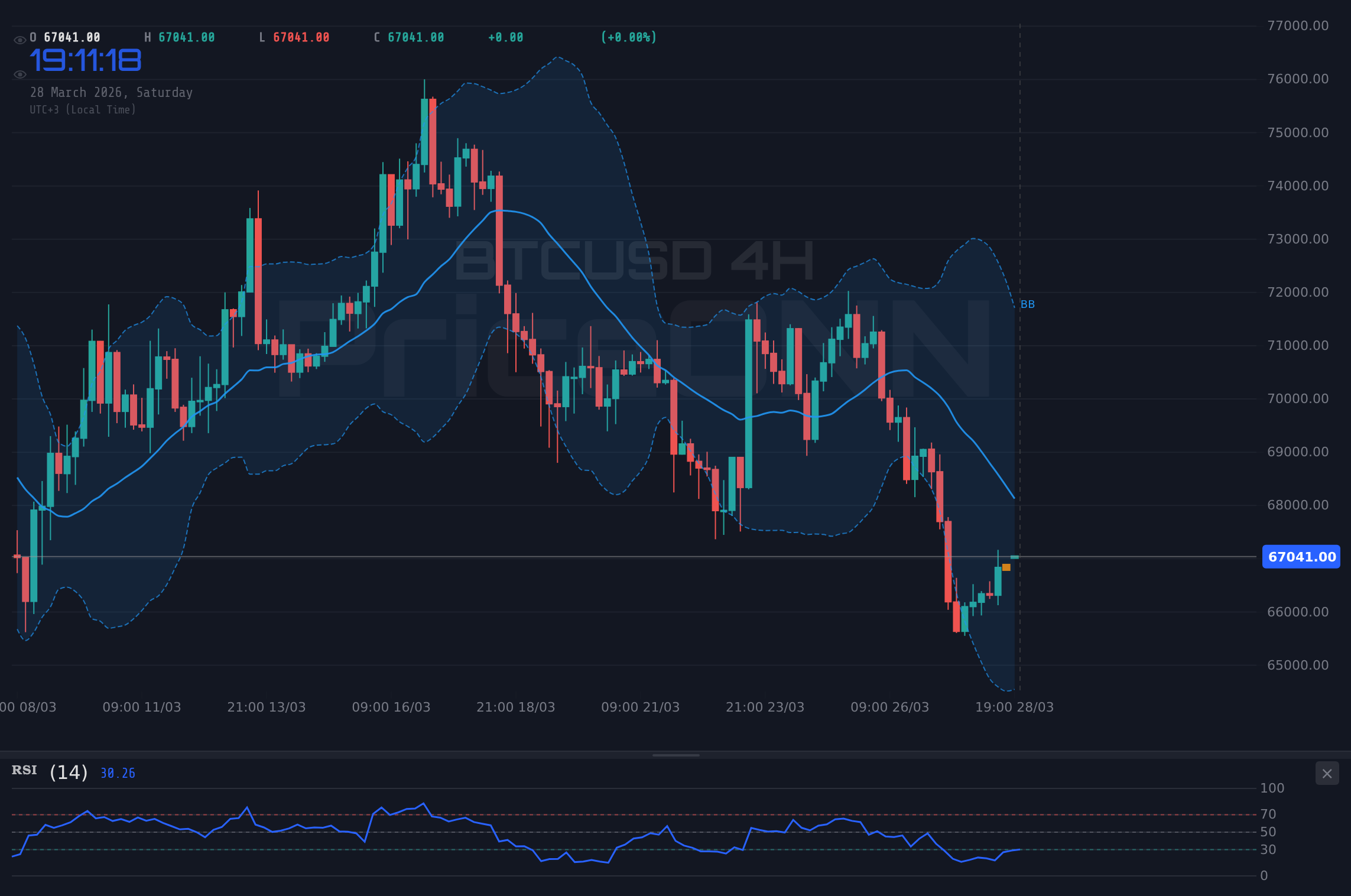Select the current price tag 67041.00
The height and width of the screenshot is (896, 1351).
click(1300, 557)
